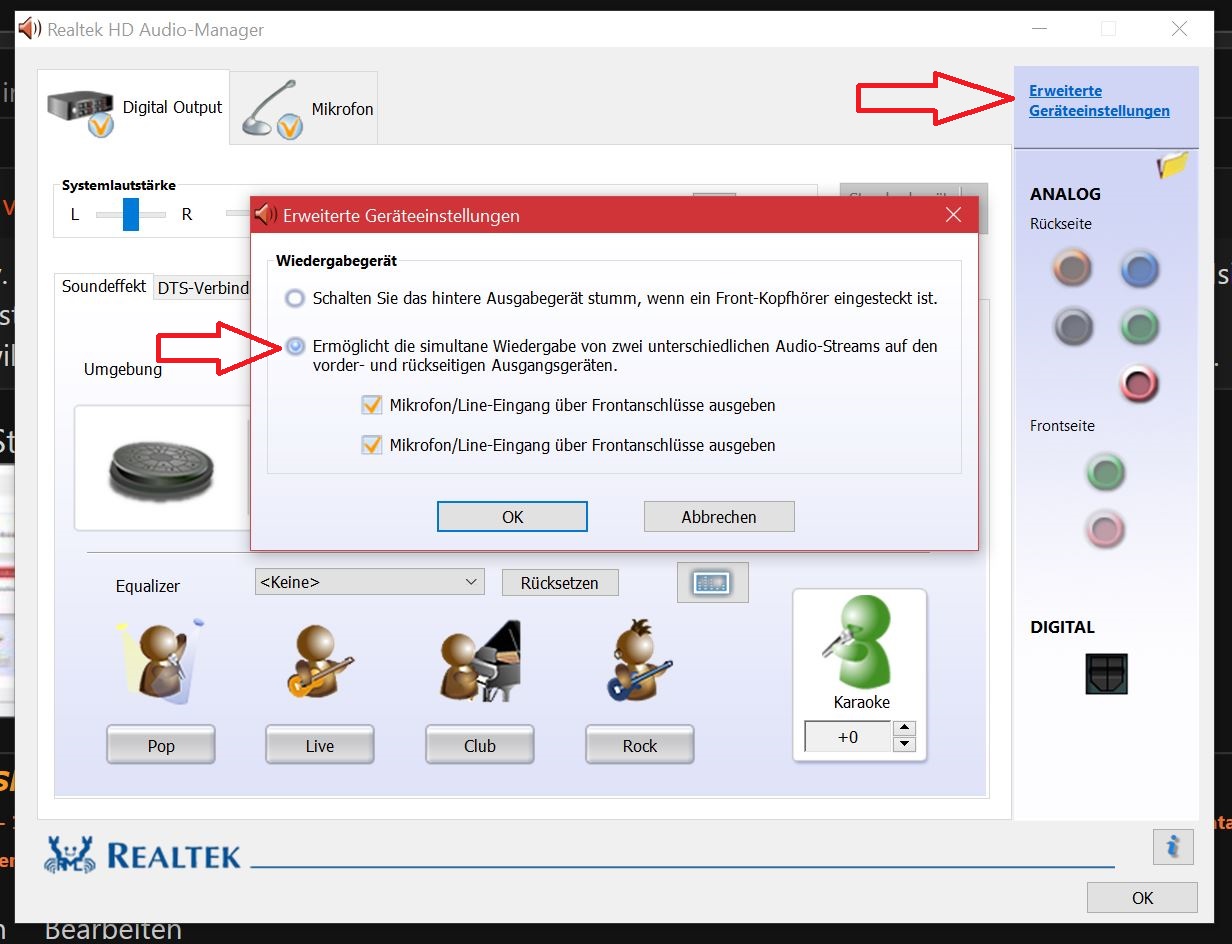Close the Erweiterte Geräteeinstellungen dialog
This screenshot has width=1232, height=944.
pyautogui.click(x=953, y=215)
